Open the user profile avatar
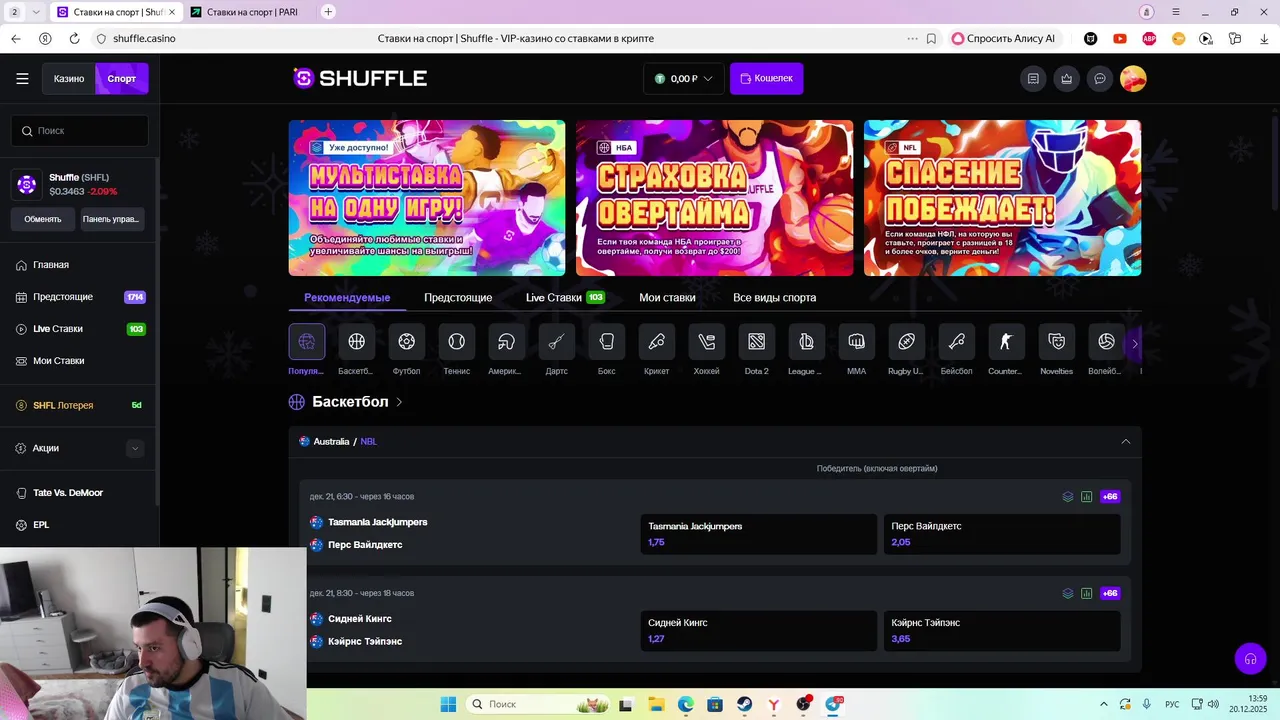The width and height of the screenshot is (1280, 720). coord(1133,79)
